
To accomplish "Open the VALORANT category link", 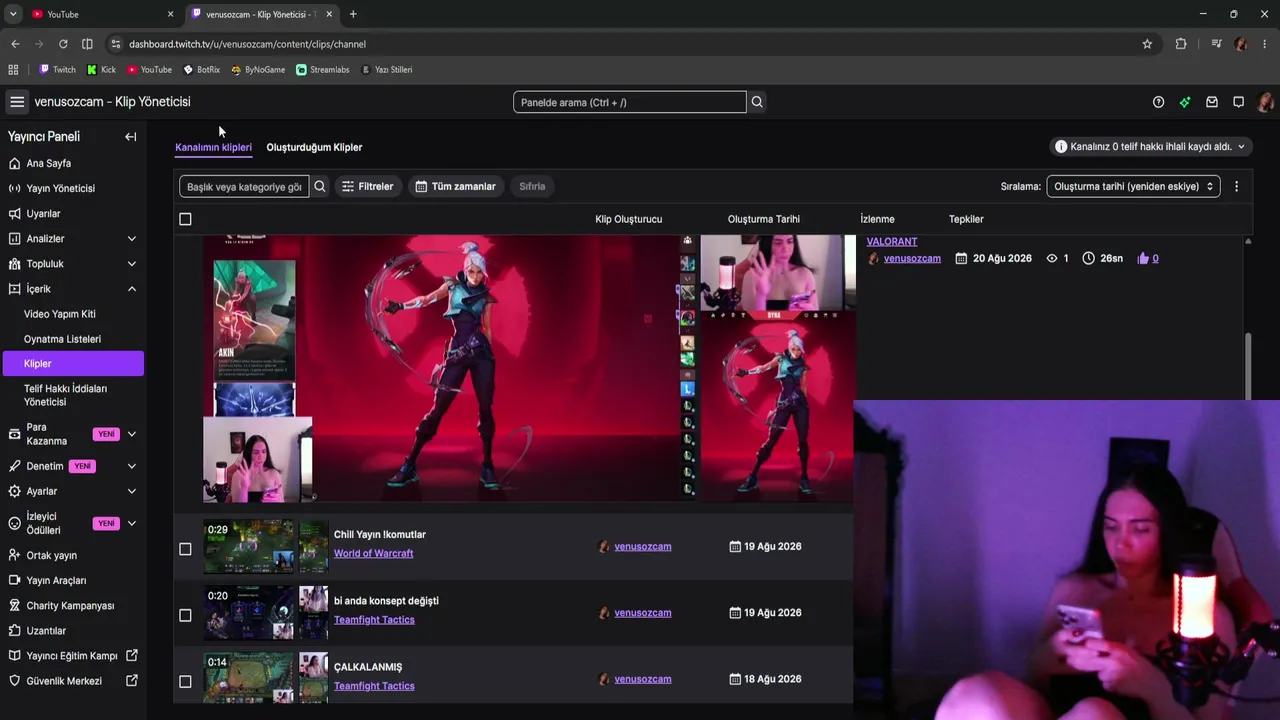I will pyautogui.click(x=892, y=242).
